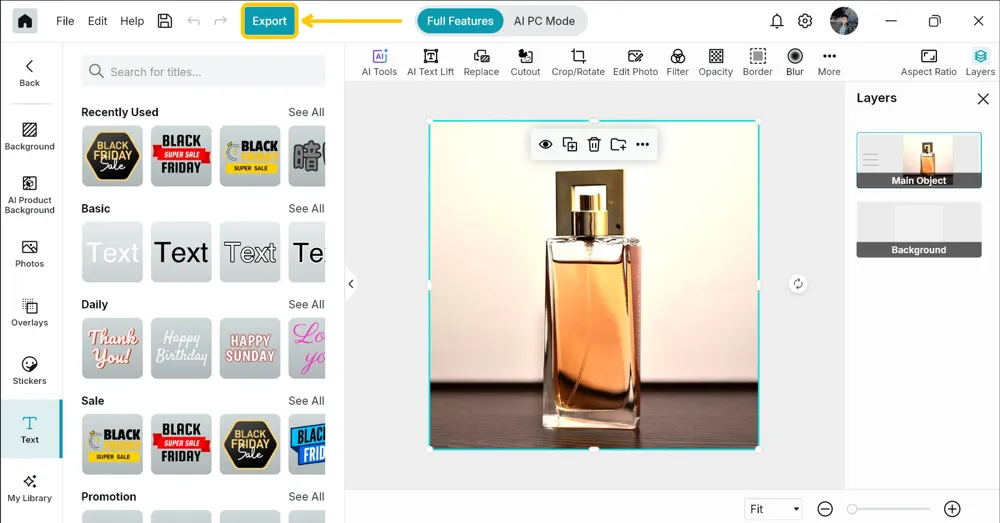Focus the Search for titles field
1000x523 pixels.
(x=203, y=71)
